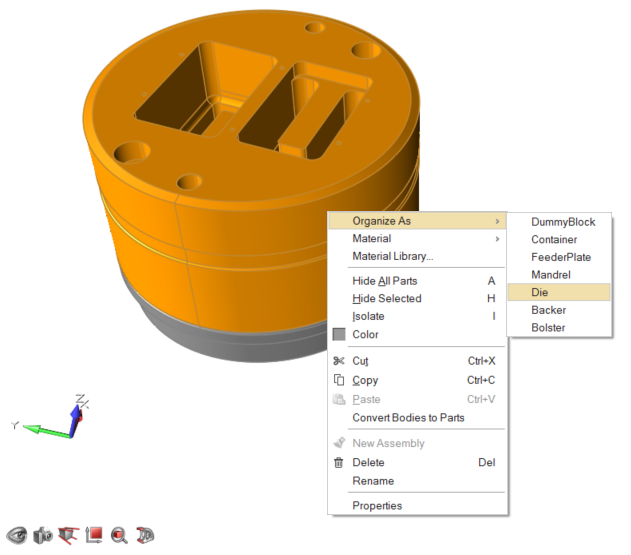Screen dimensions: 631x555
Task: Isolate the selected part
Action: click(368, 316)
